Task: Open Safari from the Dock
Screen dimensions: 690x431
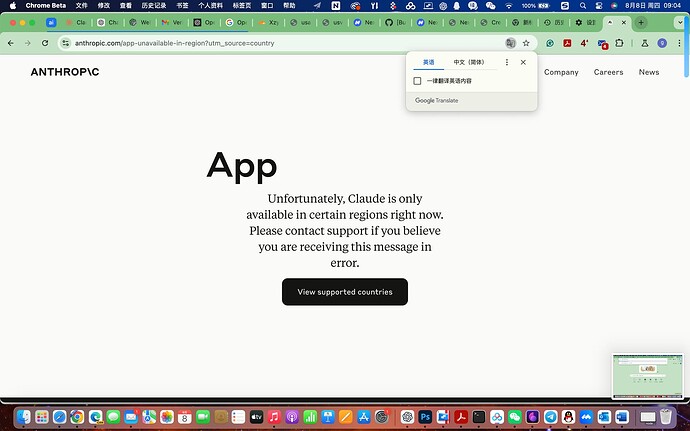Action: click(x=59, y=416)
